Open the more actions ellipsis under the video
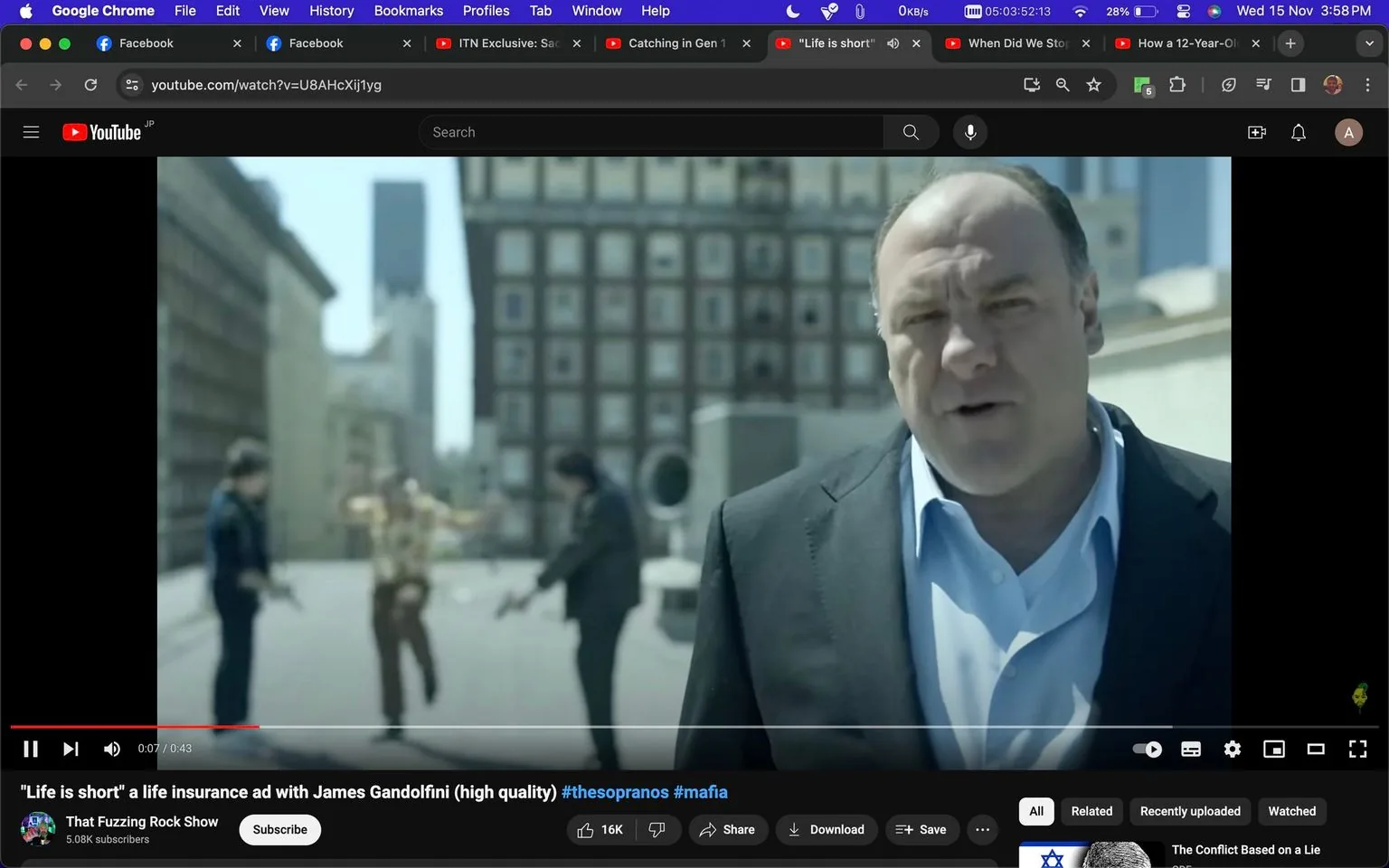The width and height of the screenshot is (1389, 868). point(982,829)
